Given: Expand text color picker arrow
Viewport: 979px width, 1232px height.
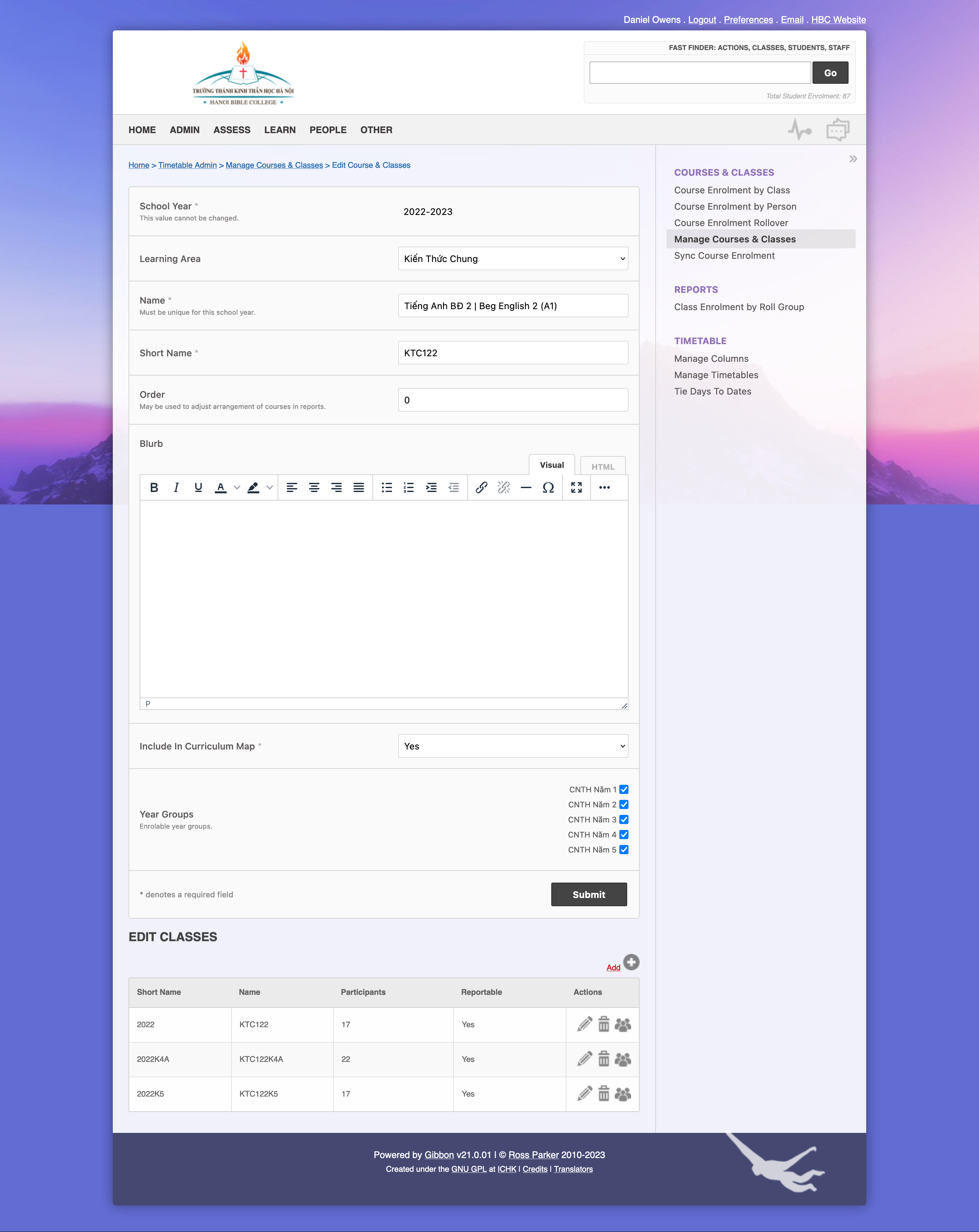Looking at the screenshot, I should [236, 487].
